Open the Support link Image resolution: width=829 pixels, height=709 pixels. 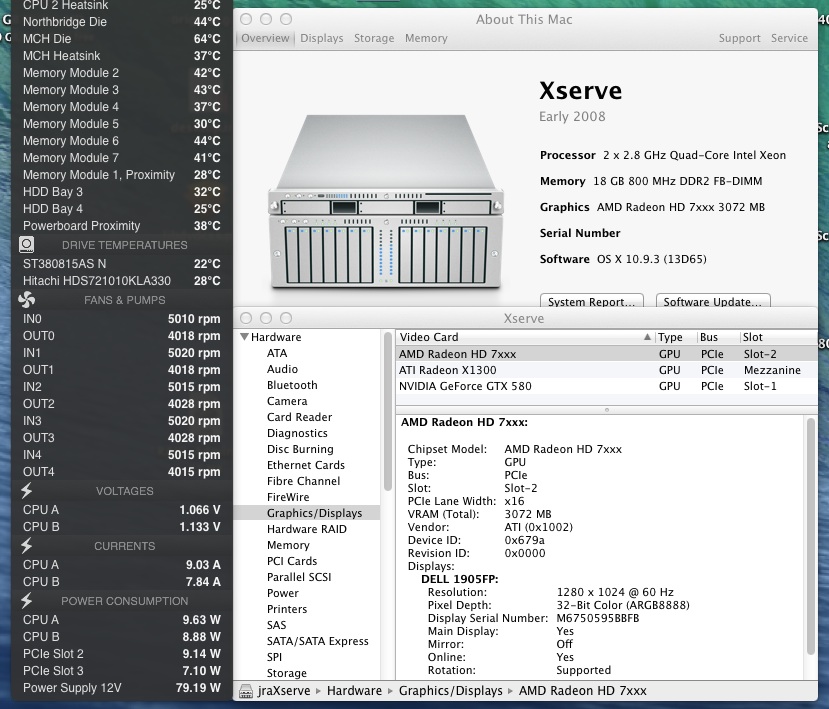pos(739,39)
